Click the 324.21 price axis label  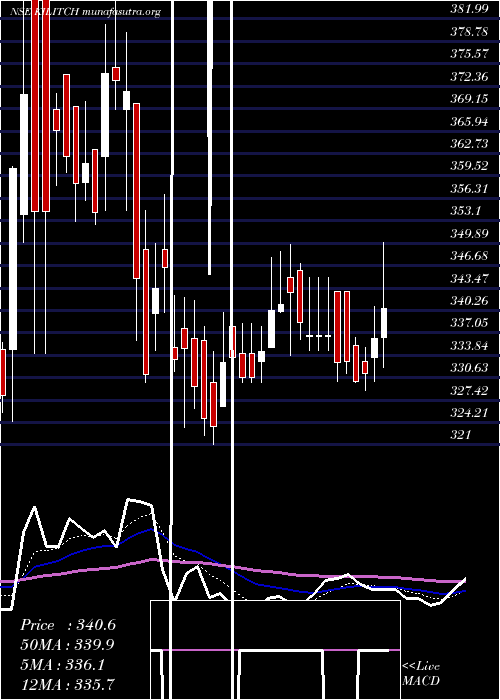point(469,412)
